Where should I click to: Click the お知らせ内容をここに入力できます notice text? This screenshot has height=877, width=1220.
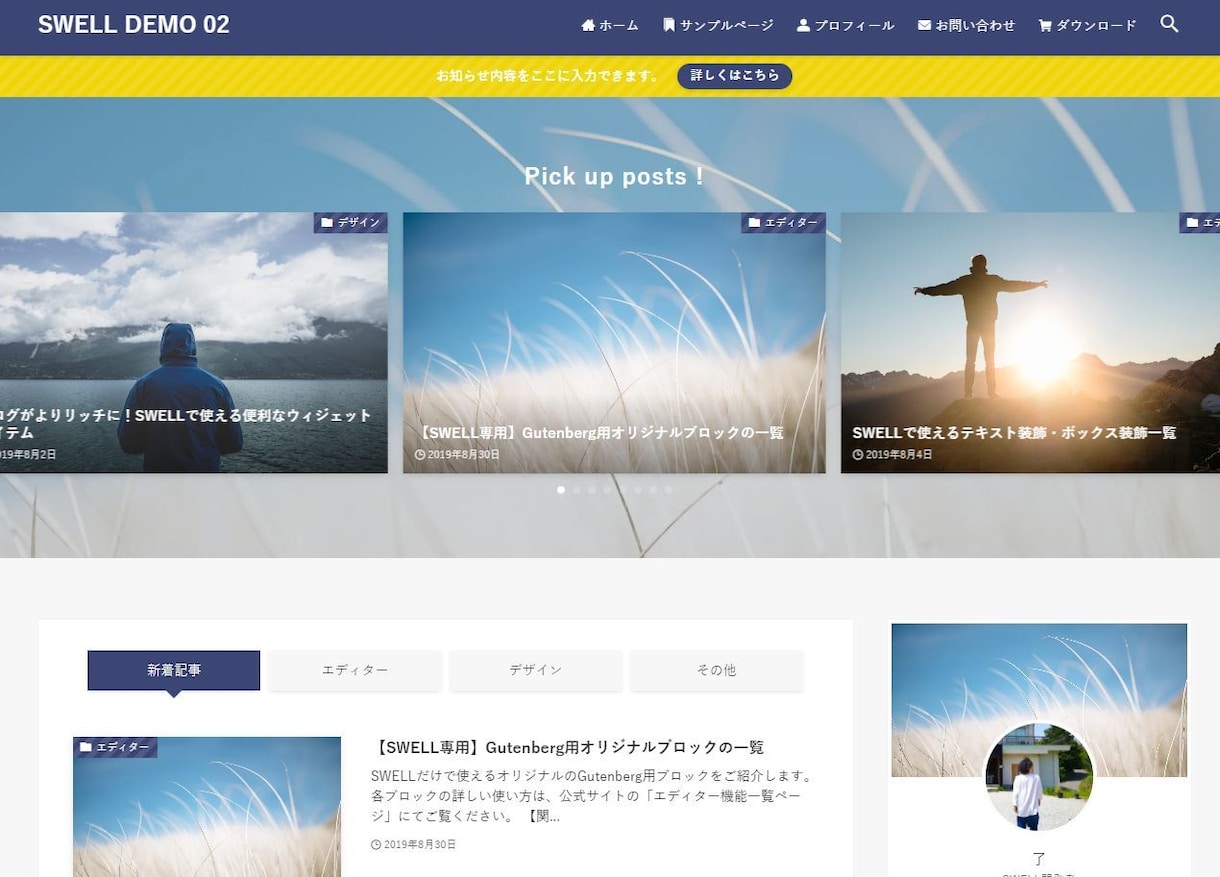[547, 76]
